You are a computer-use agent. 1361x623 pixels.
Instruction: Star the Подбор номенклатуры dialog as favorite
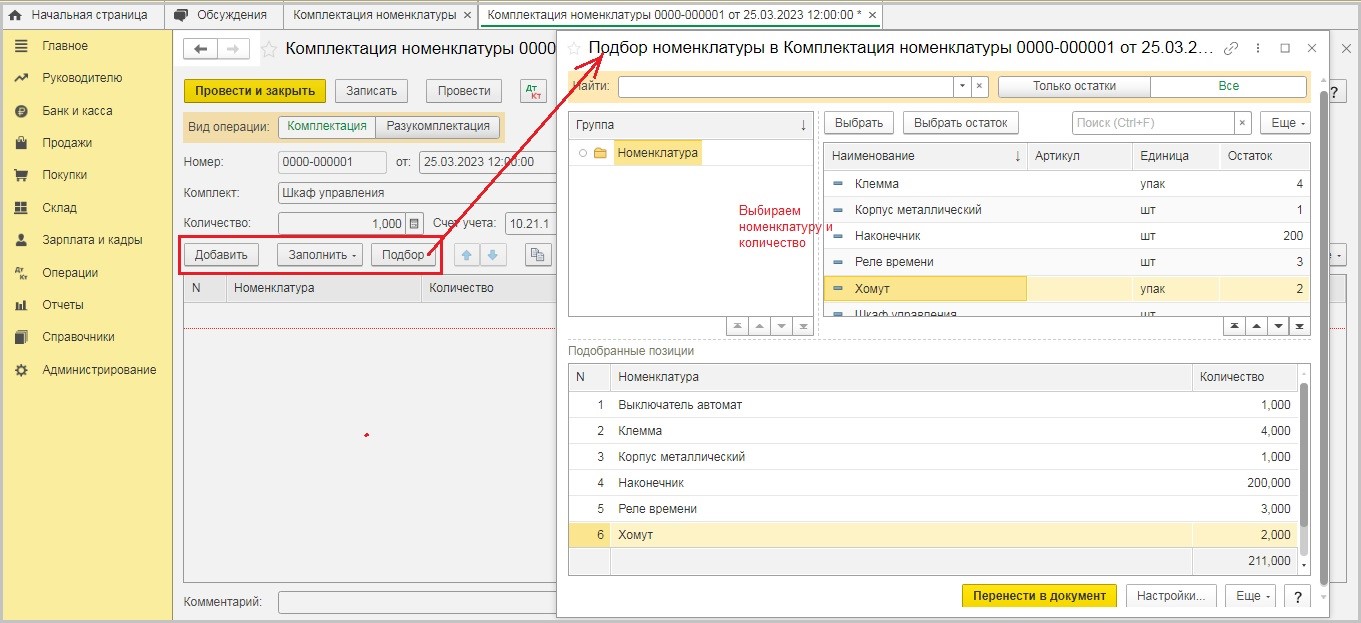tap(575, 48)
